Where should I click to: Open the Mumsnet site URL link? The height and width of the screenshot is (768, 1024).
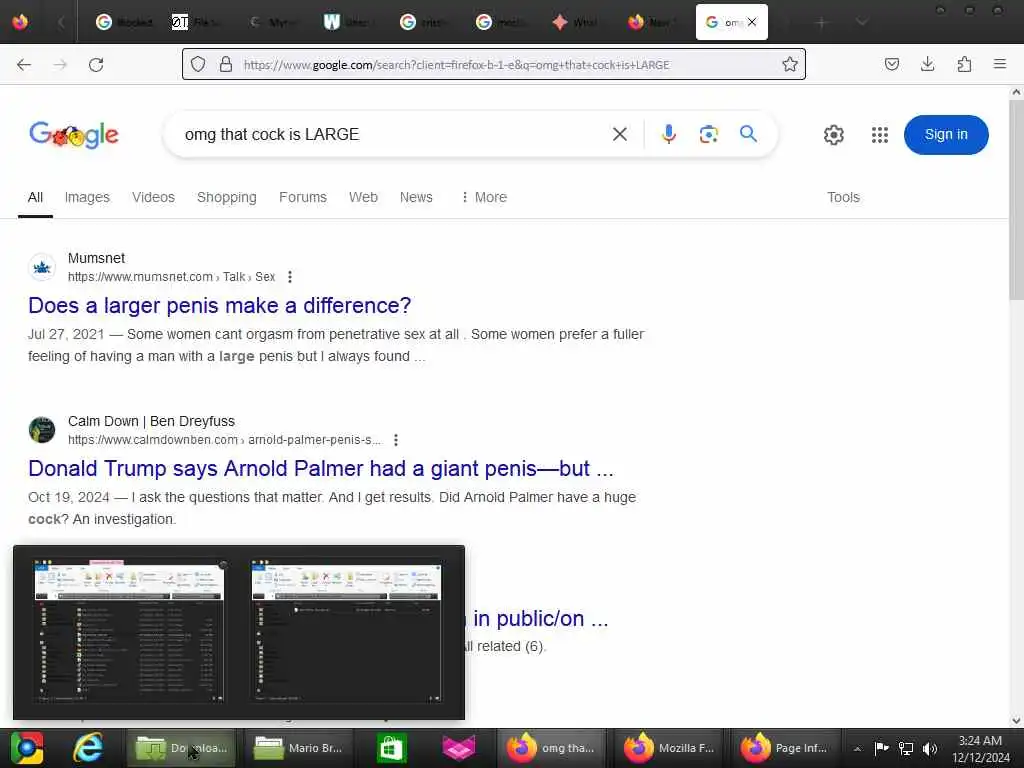click(x=172, y=277)
